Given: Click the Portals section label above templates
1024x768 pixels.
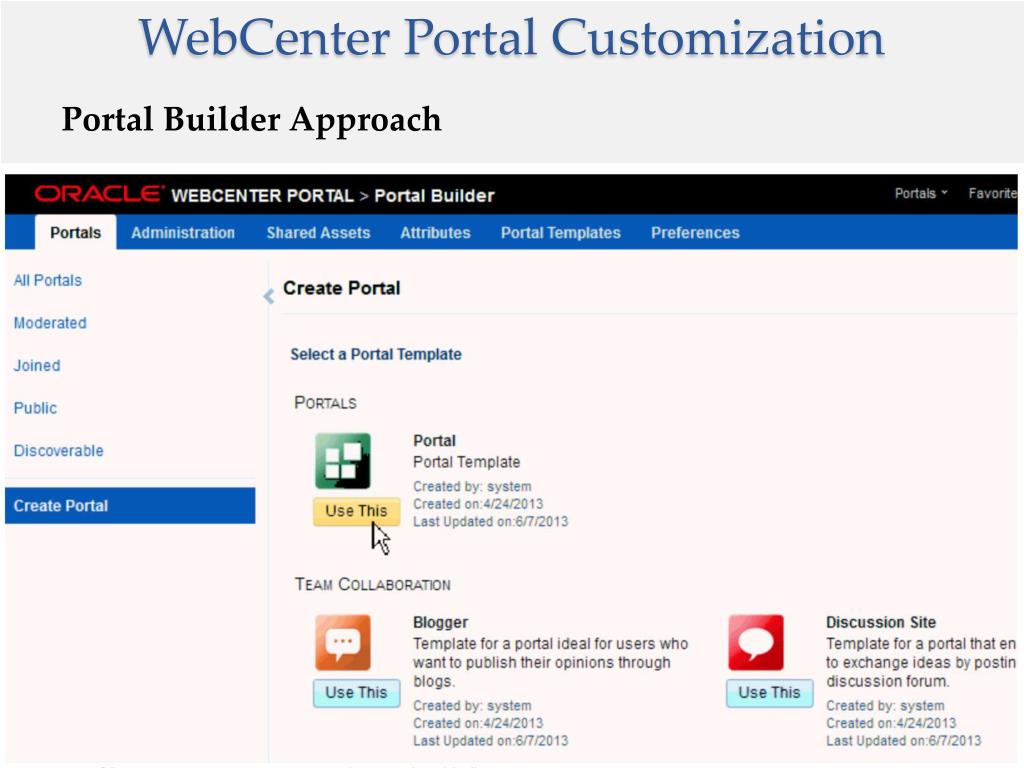Looking at the screenshot, I should [325, 402].
